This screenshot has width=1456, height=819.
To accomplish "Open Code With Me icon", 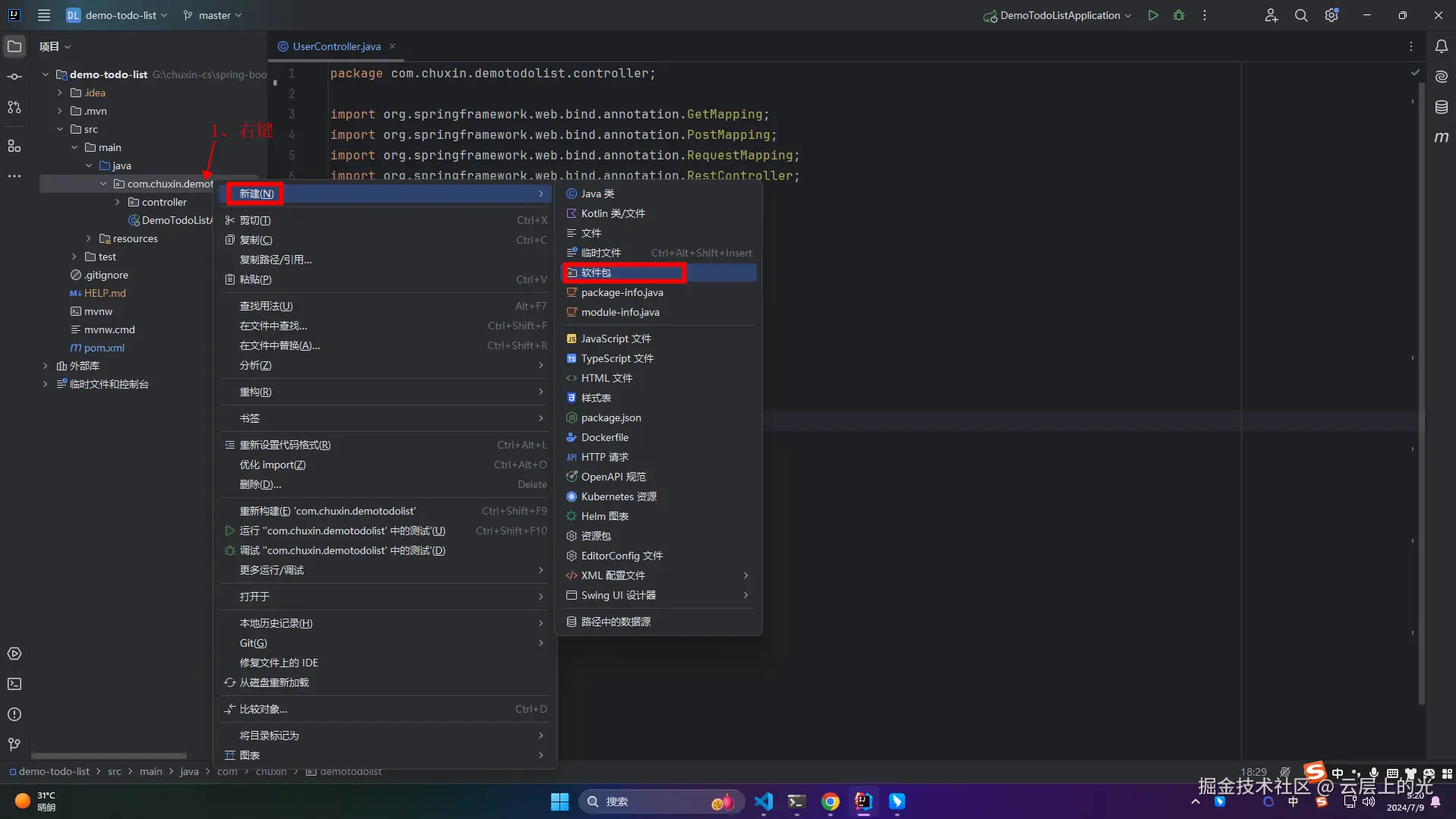I will click(1271, 15).
